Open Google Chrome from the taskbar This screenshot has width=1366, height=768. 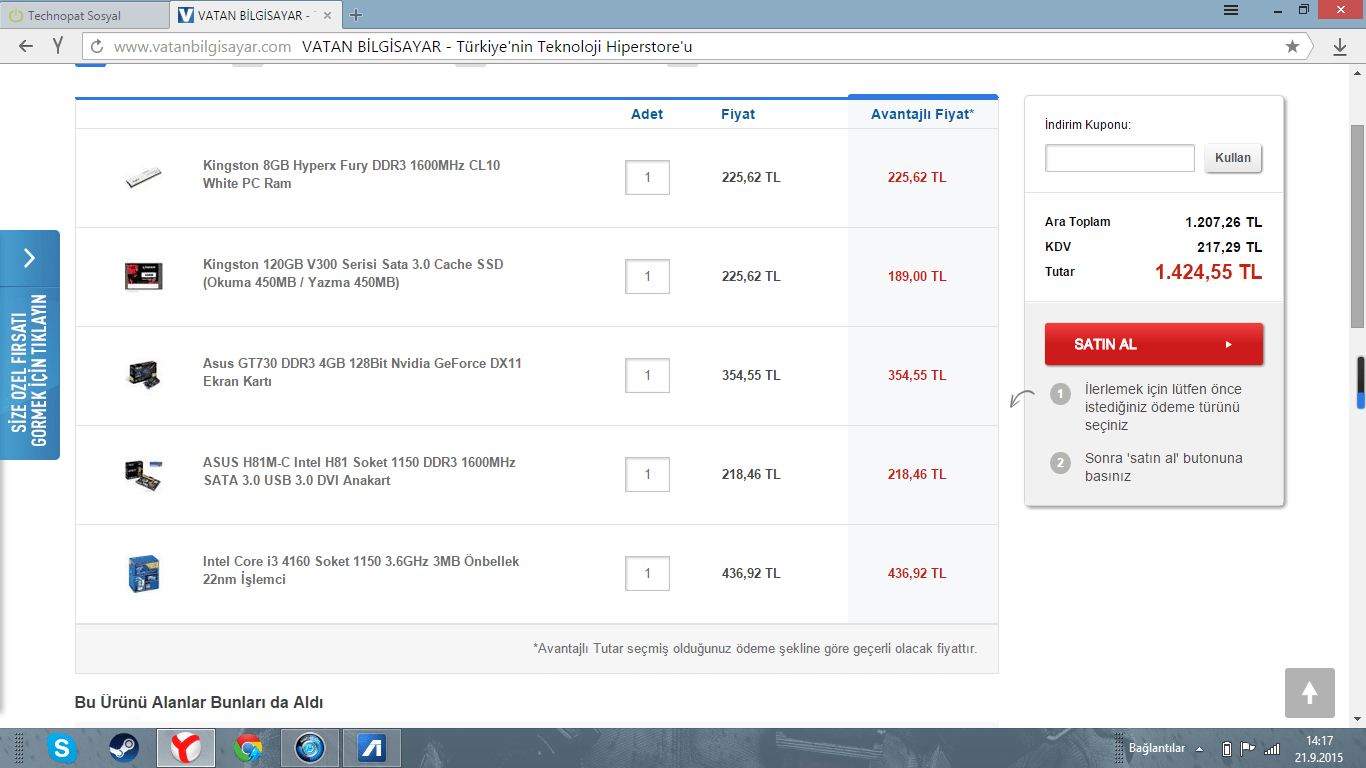tap(248, 748)
